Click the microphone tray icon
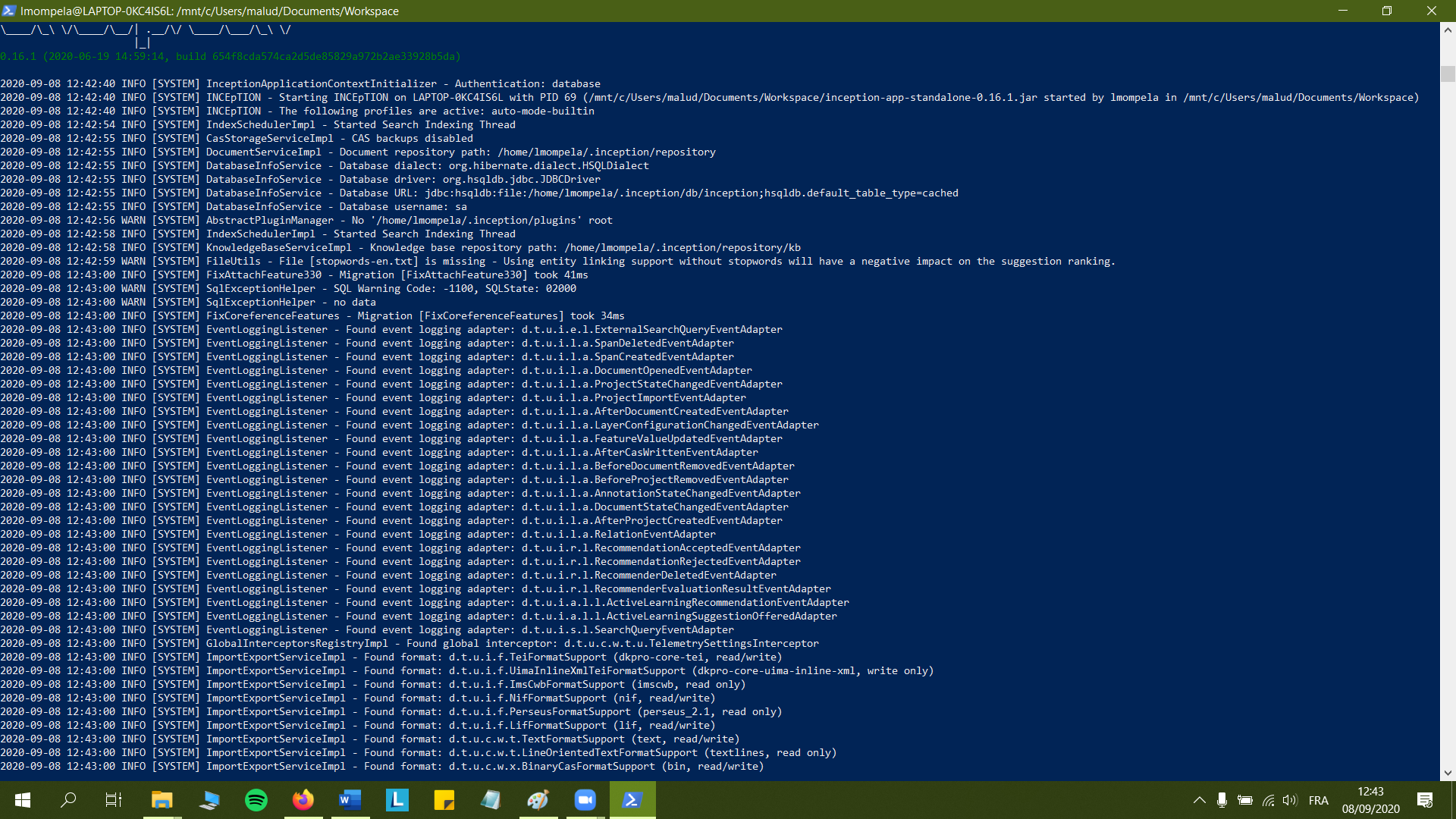1456x819 pixels. (1222, 800)
